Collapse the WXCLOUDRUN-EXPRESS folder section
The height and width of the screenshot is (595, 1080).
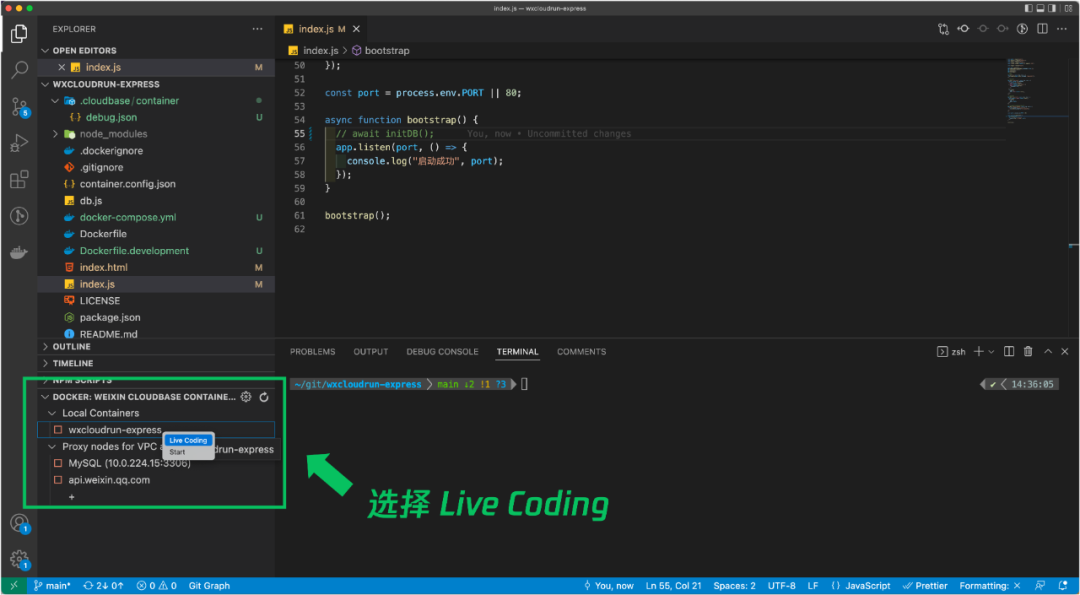point(45,84)
